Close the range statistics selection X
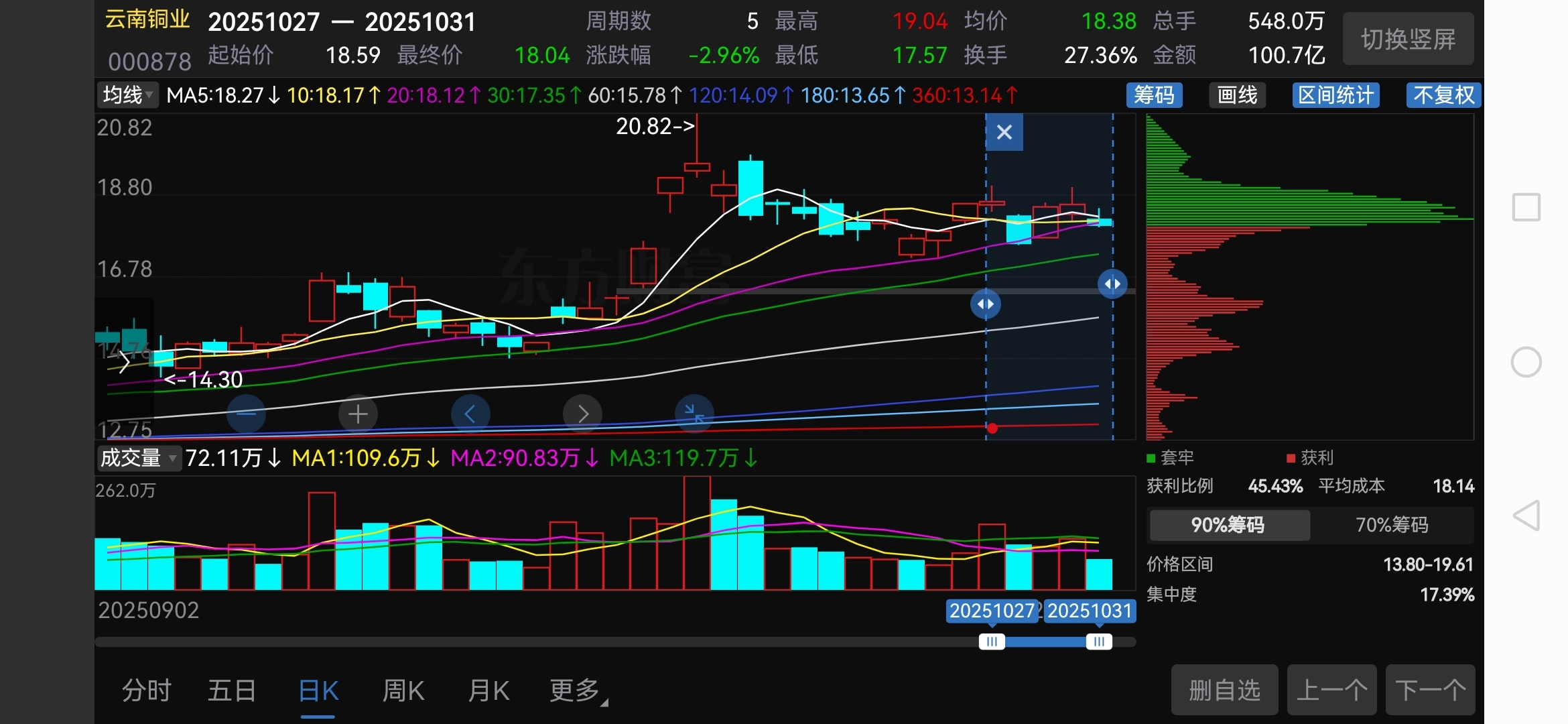The height and width of the screenshot is (724, 1568). click(1004, 132)
